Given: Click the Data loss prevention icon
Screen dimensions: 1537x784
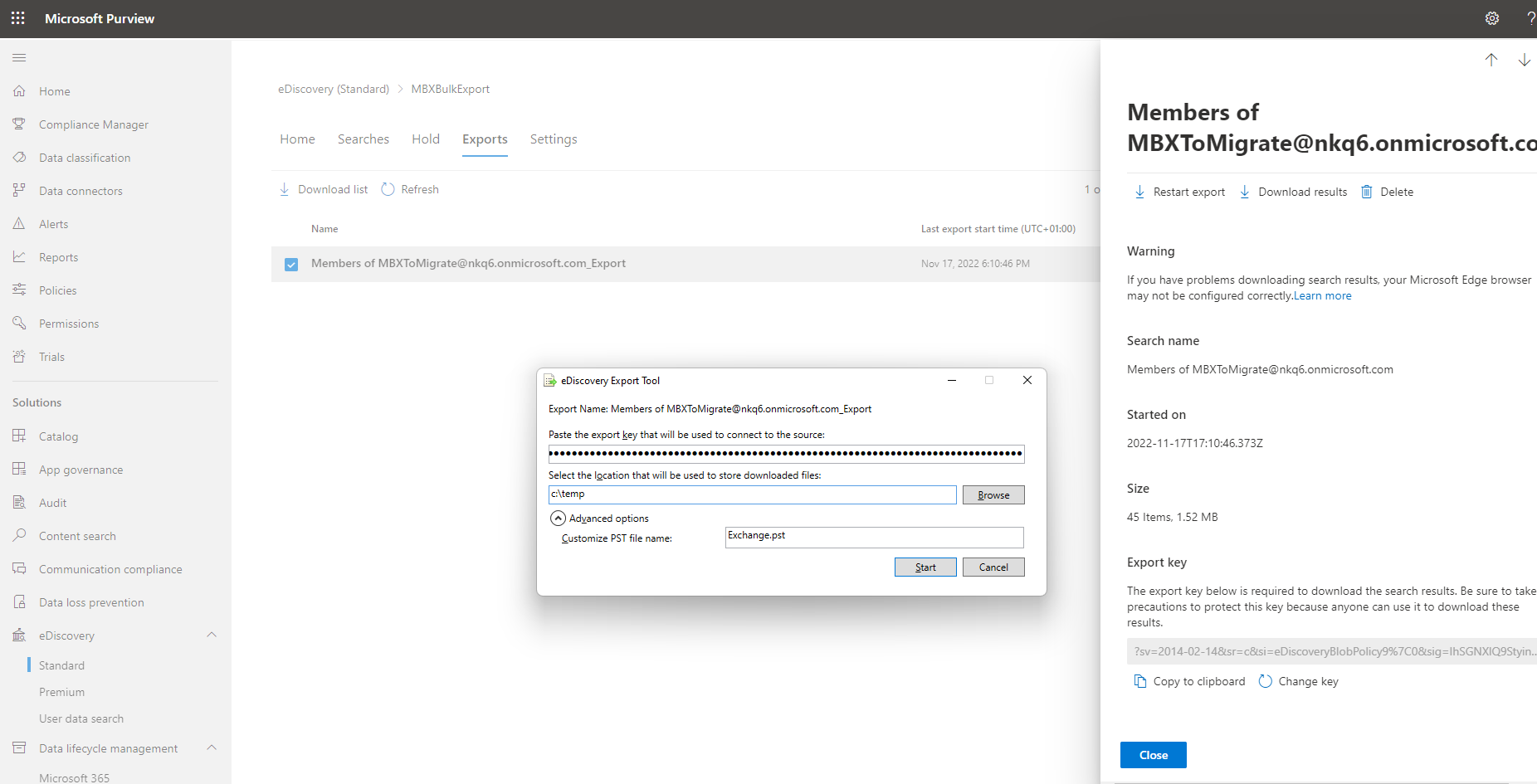Looking at the screenshot, I should (x=19, y=602).
